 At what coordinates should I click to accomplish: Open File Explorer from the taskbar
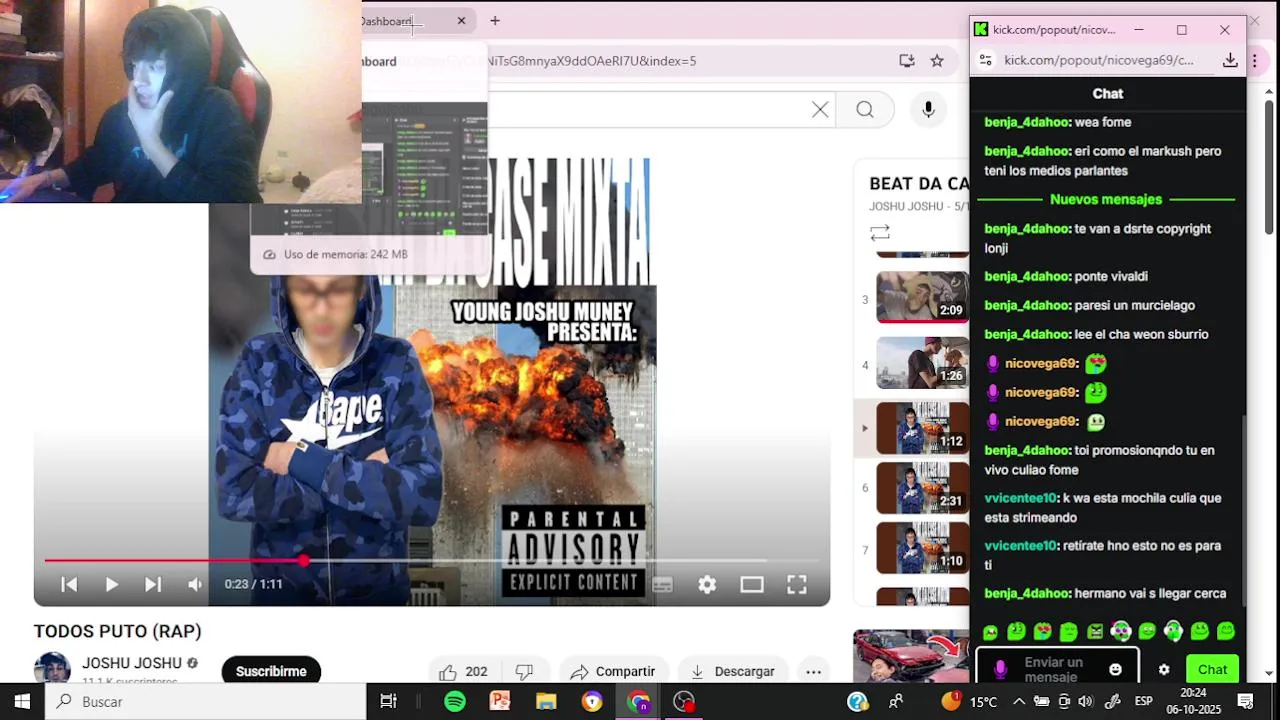[546, 701]
